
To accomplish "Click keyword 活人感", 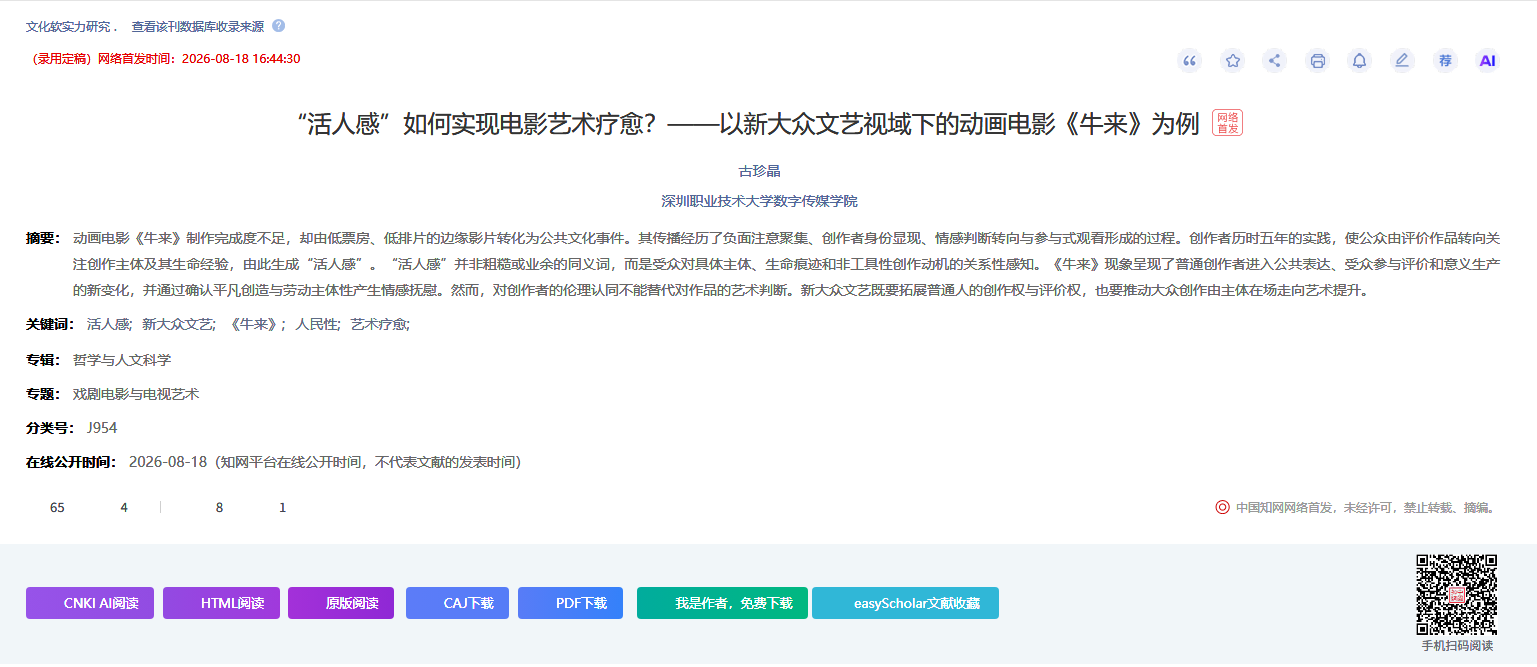I will click(108, 324).
